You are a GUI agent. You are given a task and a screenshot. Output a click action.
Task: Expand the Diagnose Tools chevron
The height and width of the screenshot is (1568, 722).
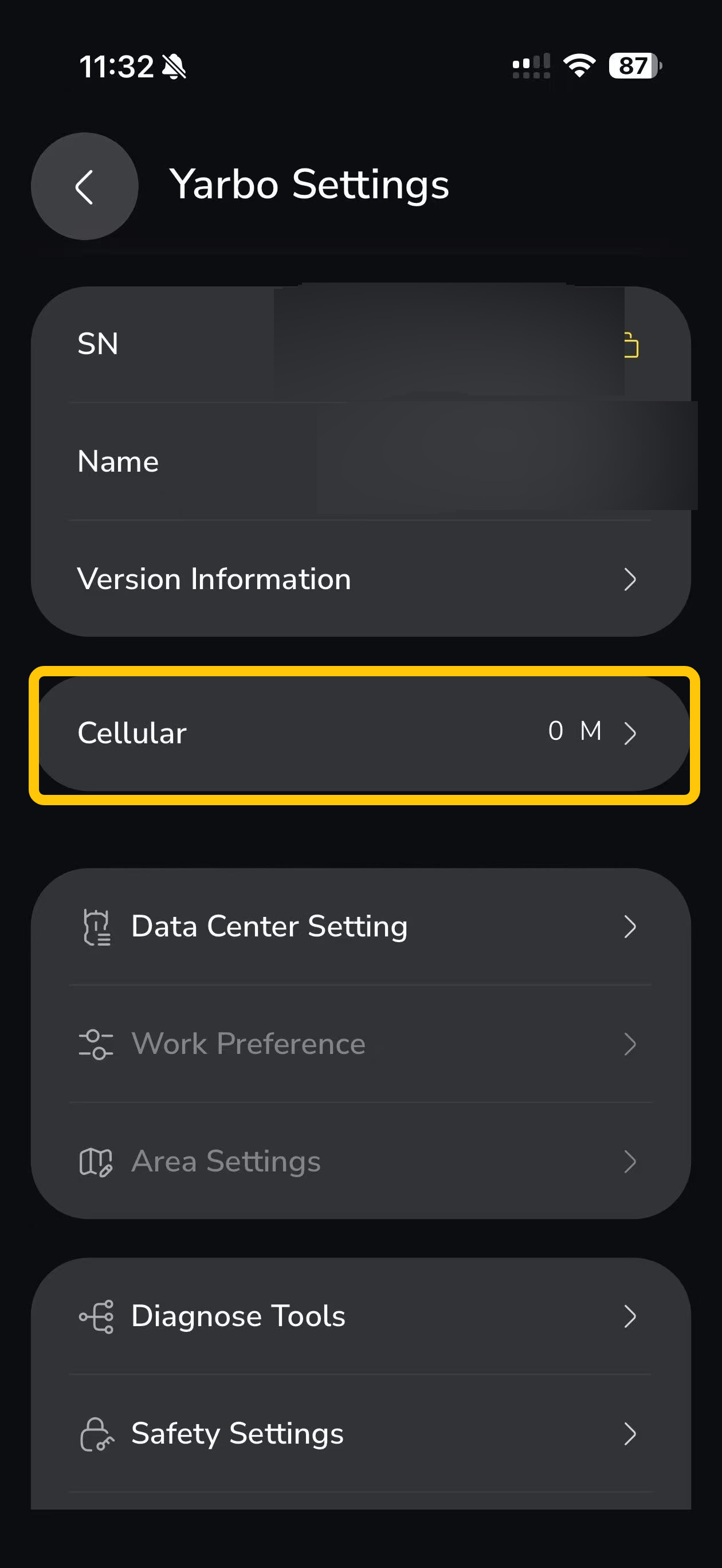click(x=630, y=1316)
